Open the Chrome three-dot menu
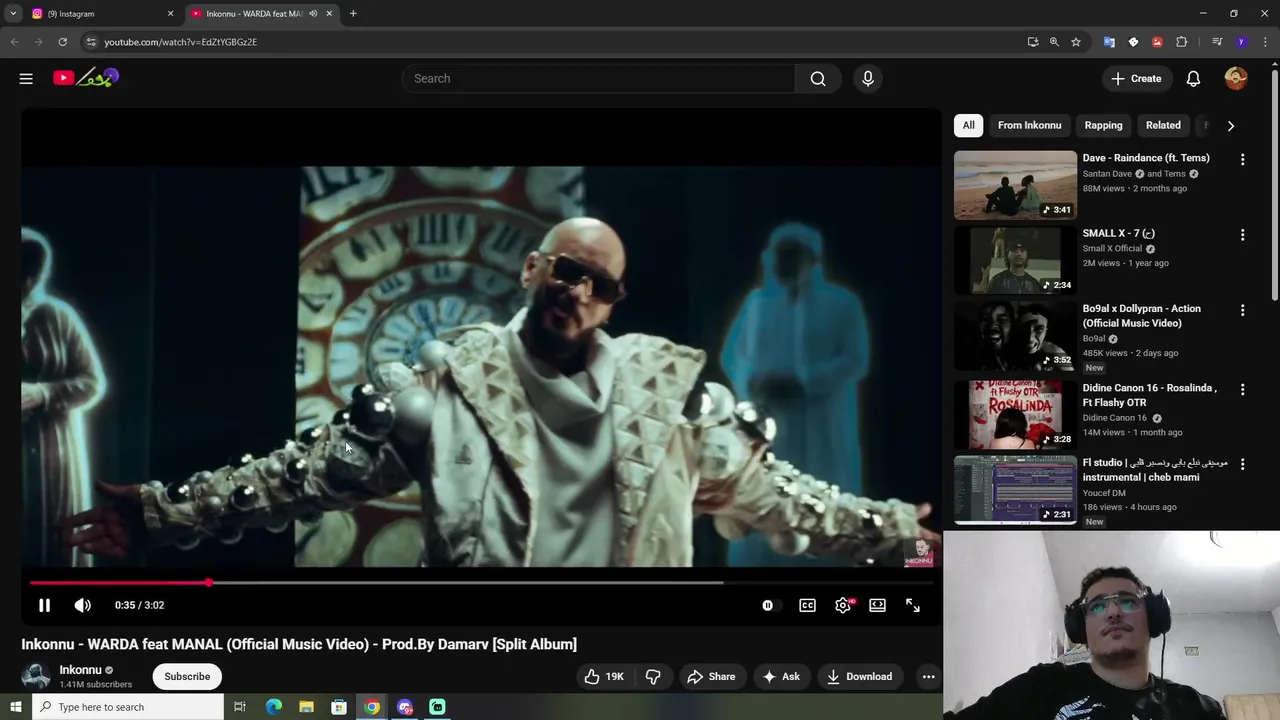Image resolution: width=1280 pixels, height=720 pixels. (1265, 42)
